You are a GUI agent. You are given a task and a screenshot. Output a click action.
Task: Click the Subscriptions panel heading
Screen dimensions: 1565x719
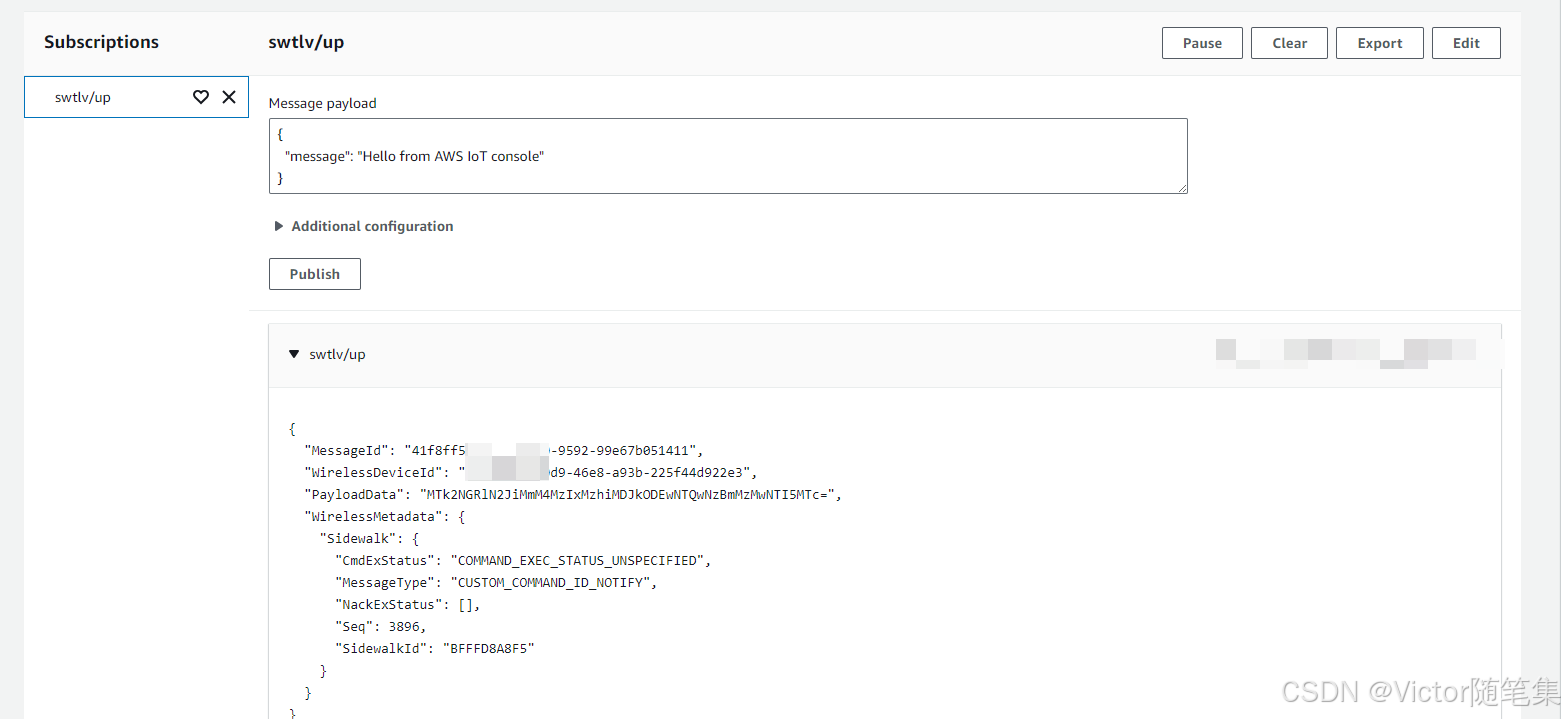(x=101, y=42)
